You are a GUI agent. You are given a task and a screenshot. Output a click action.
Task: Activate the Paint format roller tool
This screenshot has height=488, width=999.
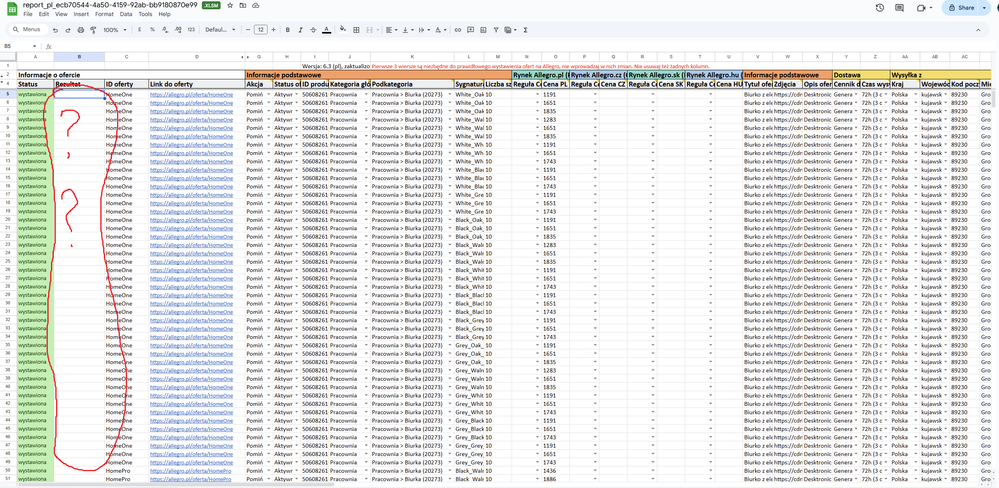click(93, 30)
